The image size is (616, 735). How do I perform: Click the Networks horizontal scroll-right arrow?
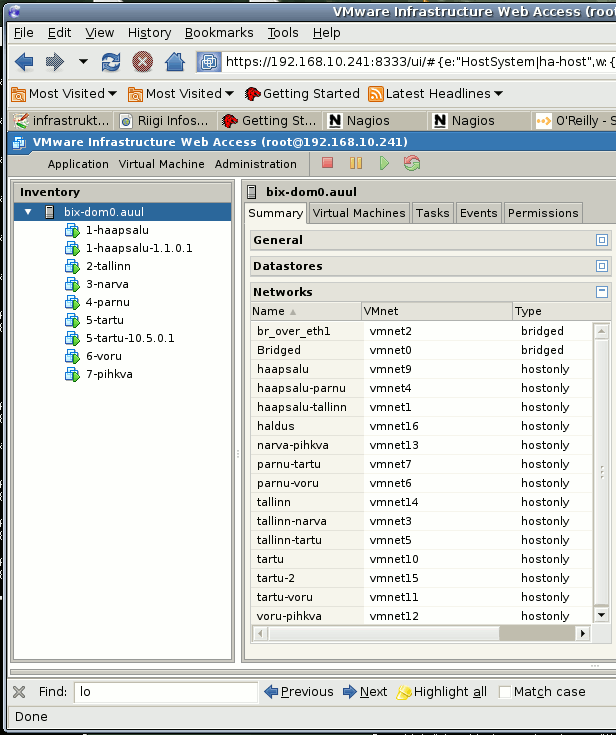582,634
